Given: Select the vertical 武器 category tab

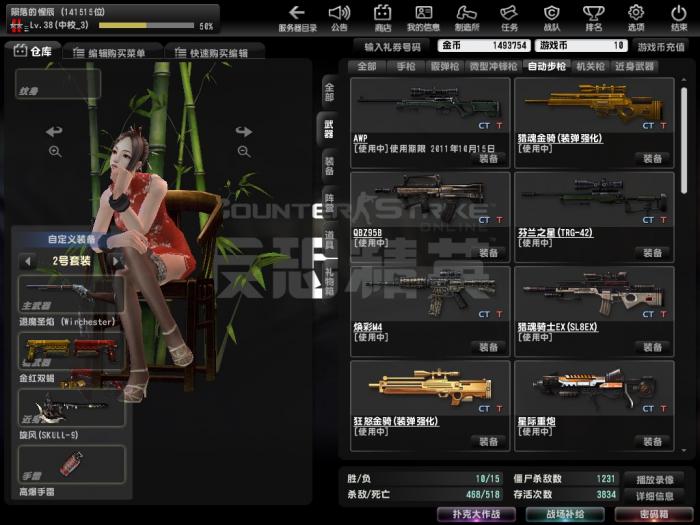Looking at the screenshot, I should 329,129.
